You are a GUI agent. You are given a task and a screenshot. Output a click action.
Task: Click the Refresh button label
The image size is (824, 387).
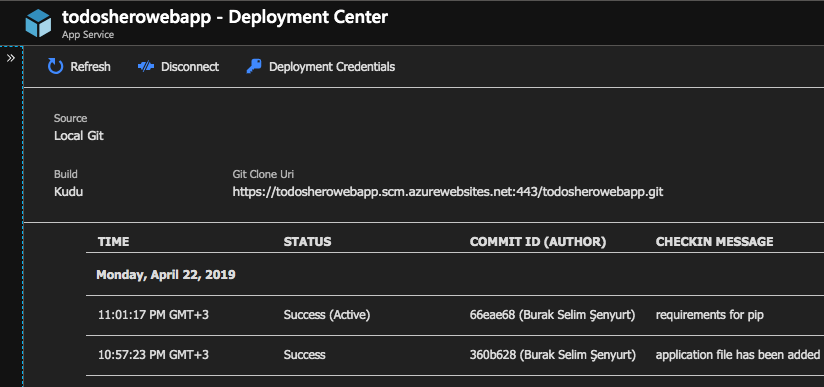pyautogui.click(x=90, y=67)
